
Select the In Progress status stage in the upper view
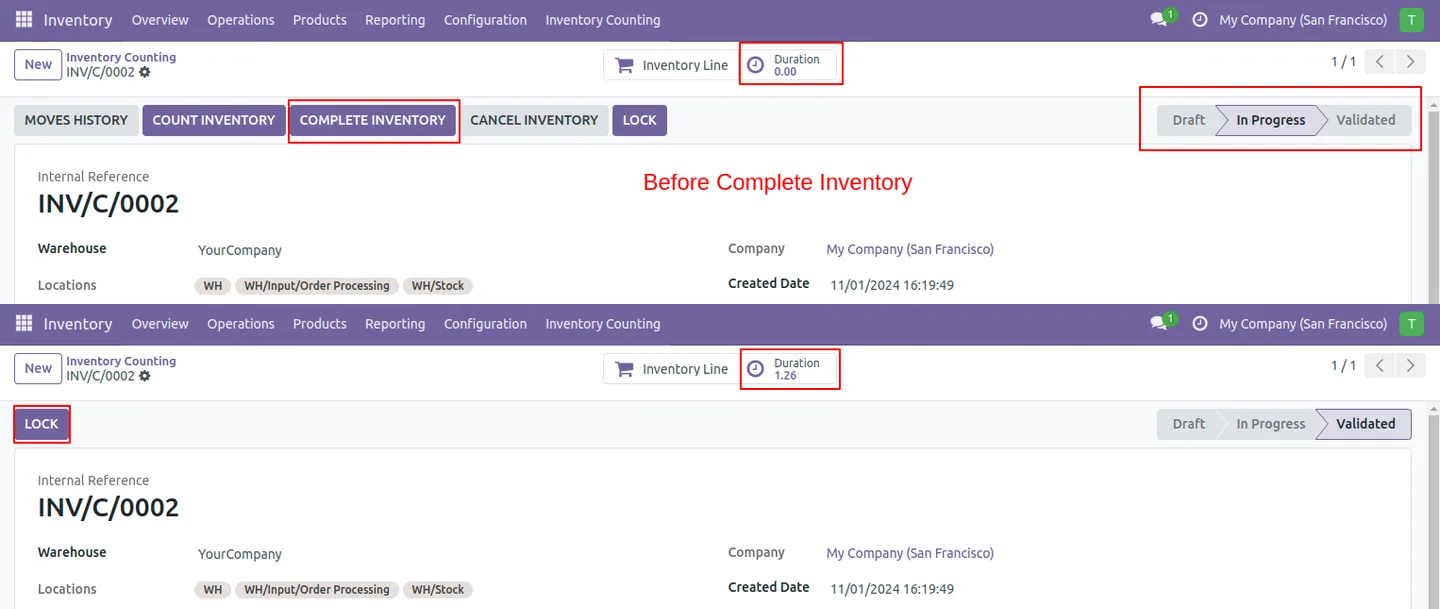[1271, 120]
